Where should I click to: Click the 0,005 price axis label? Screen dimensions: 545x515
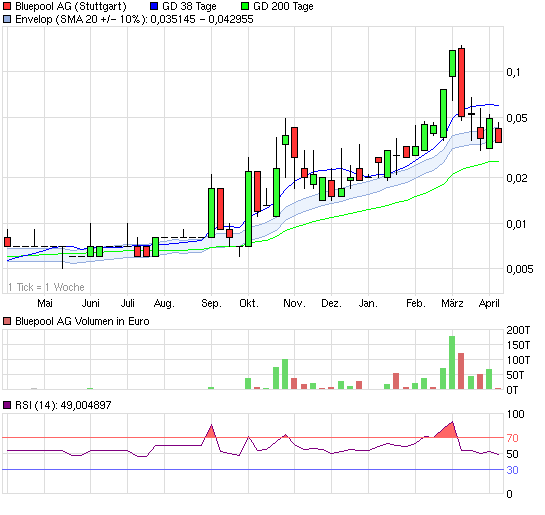pos(520,269)
